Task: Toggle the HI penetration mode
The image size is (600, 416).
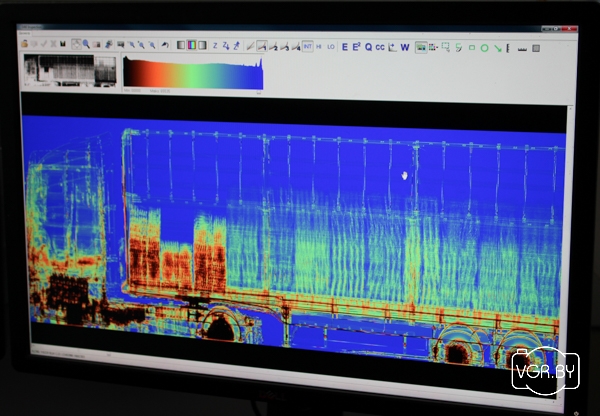Action: (x=319, y=46)
